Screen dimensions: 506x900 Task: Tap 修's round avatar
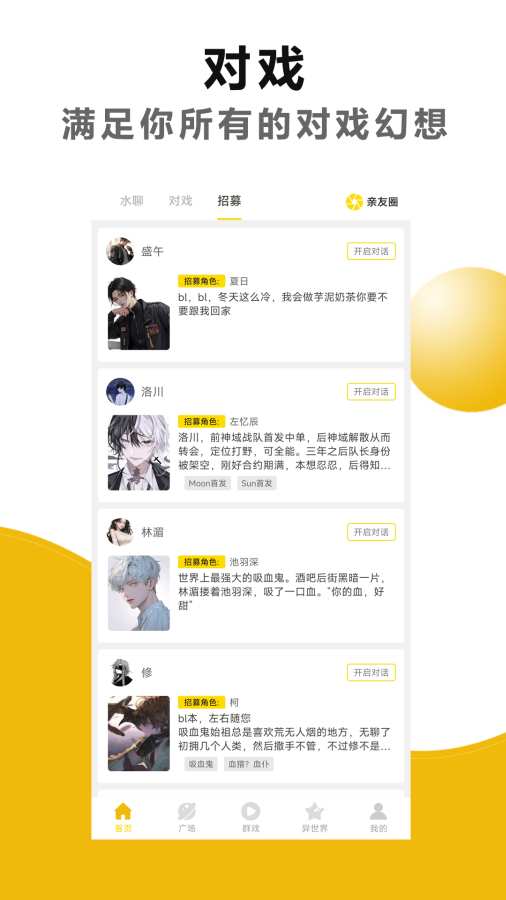click(x=120, y=673)
